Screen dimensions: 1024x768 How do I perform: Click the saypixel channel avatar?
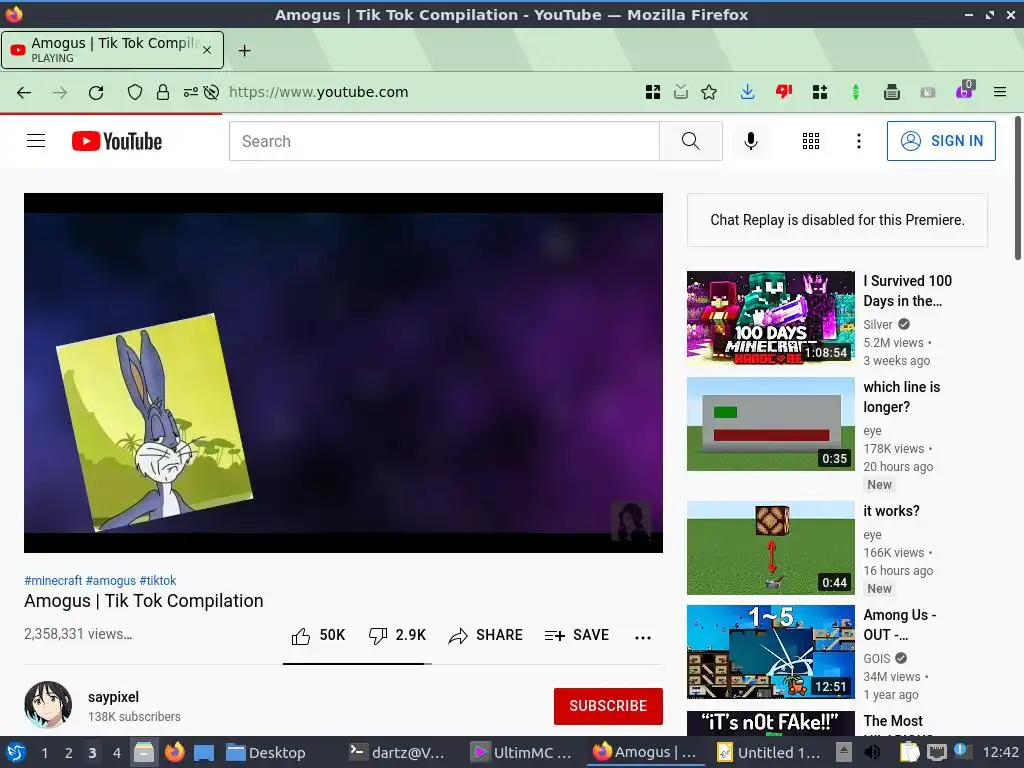[48, 705]
